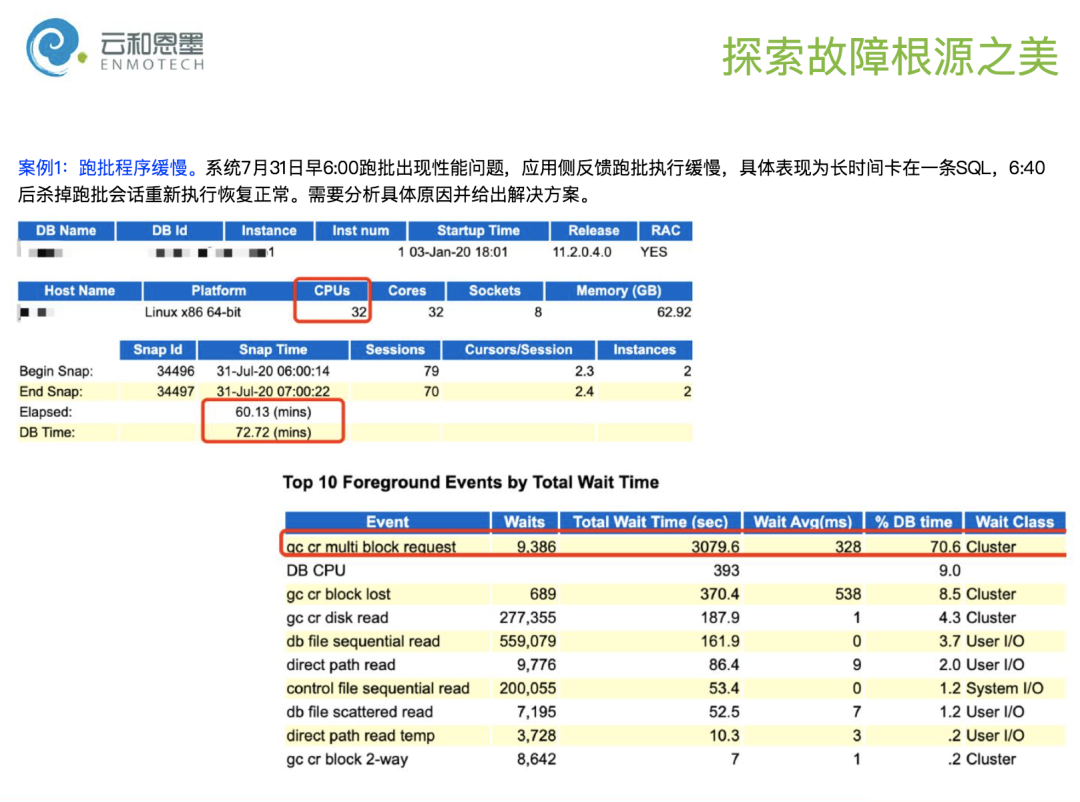Screen dimensions: 1080x802
Task: Select the DB Time: row label
Action: tap(47, 433)
